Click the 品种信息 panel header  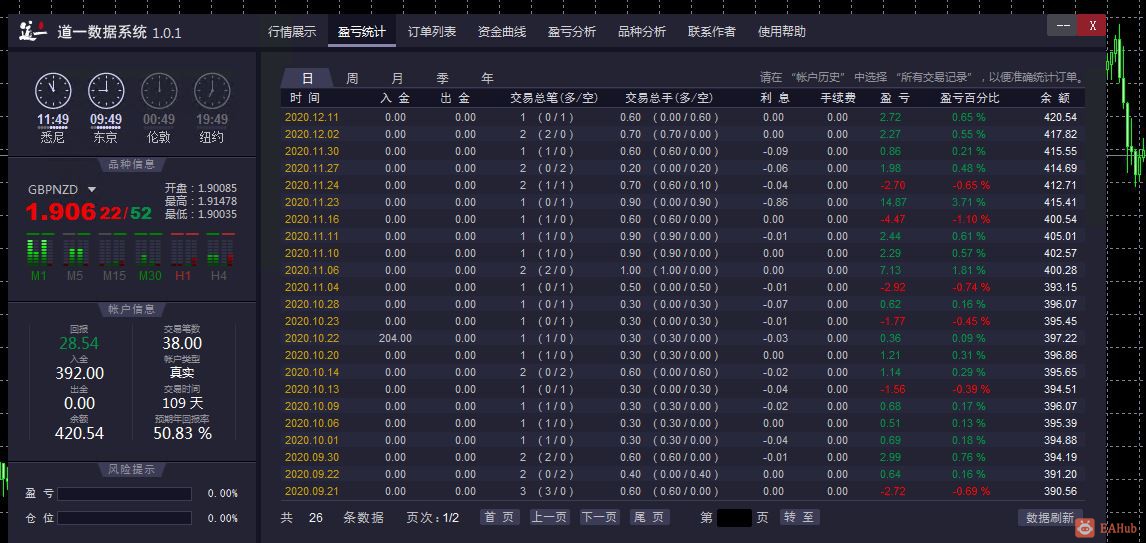[x=132, y=164]
